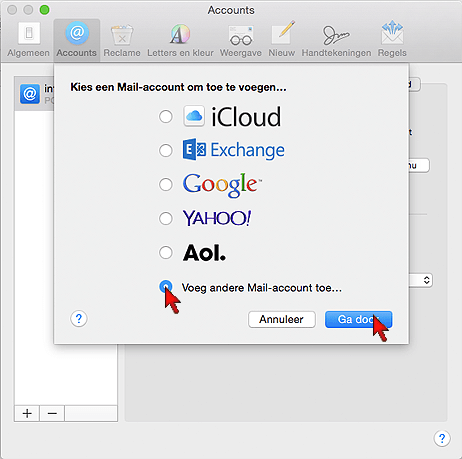The image size is (462, 459).
Task: Select the Yahoo radio button
Action: tap(166, 219)
